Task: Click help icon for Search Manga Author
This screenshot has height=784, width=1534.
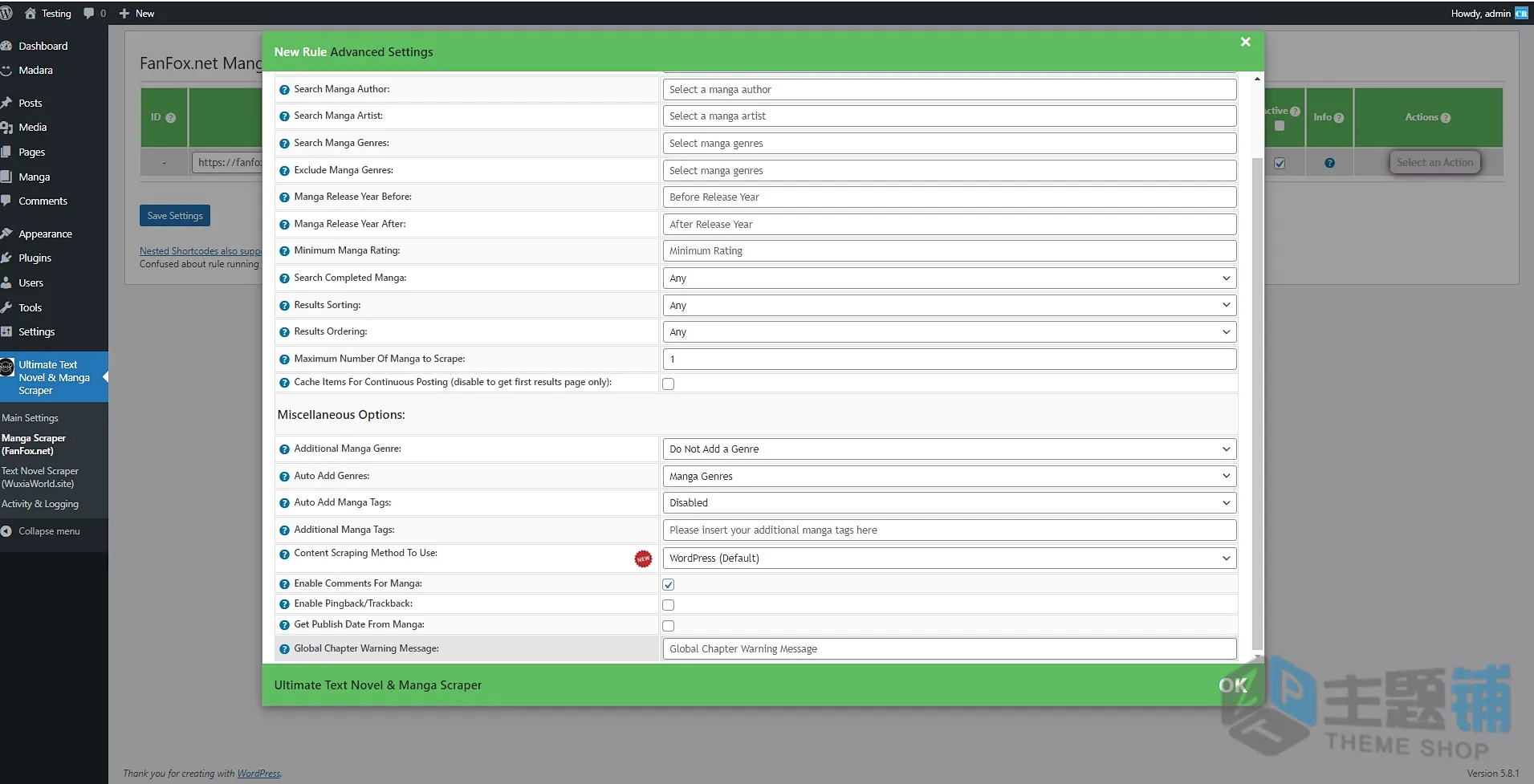Action: point(284,90)
